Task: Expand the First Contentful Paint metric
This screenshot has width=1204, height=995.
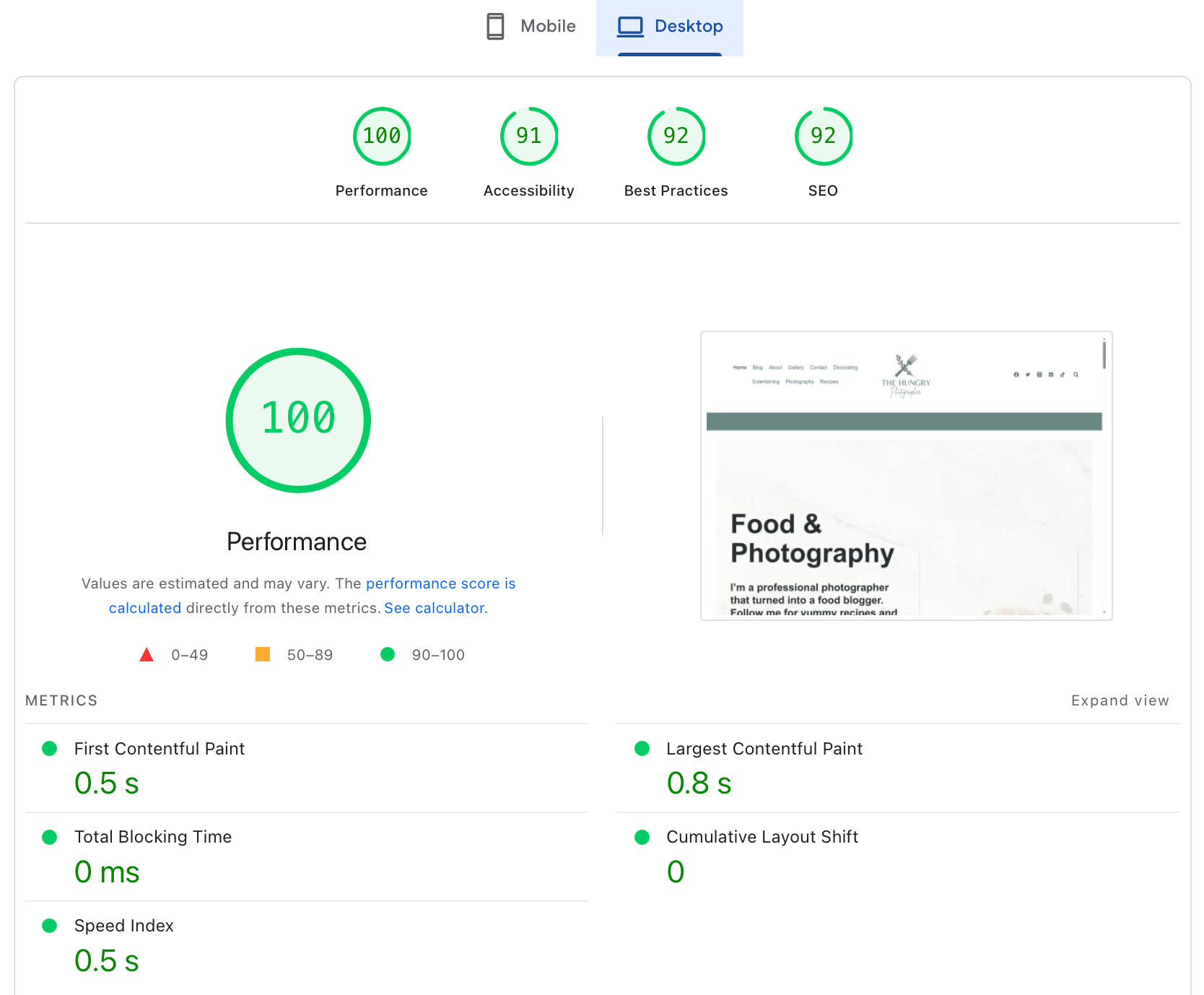Action: point(160,749)
